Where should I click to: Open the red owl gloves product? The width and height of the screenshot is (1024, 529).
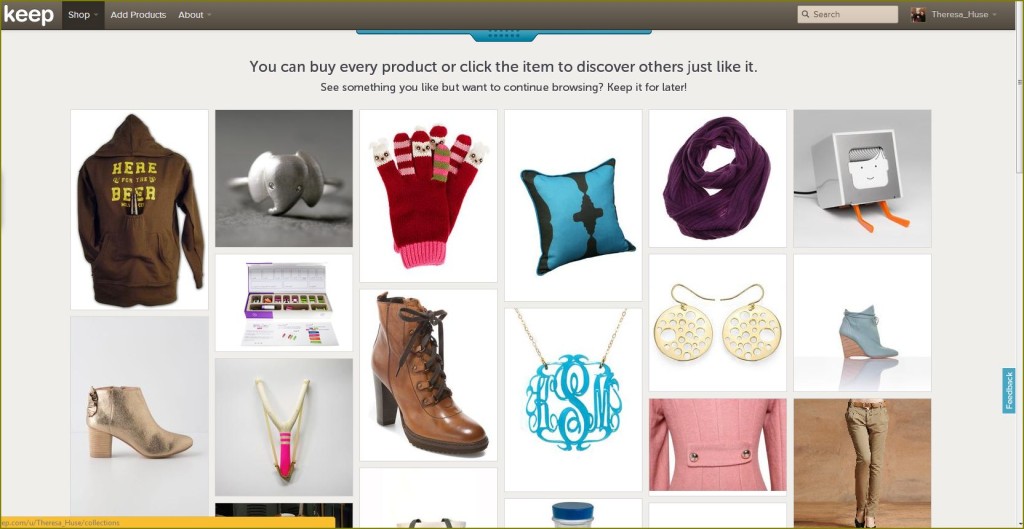(x=428, y=196)
